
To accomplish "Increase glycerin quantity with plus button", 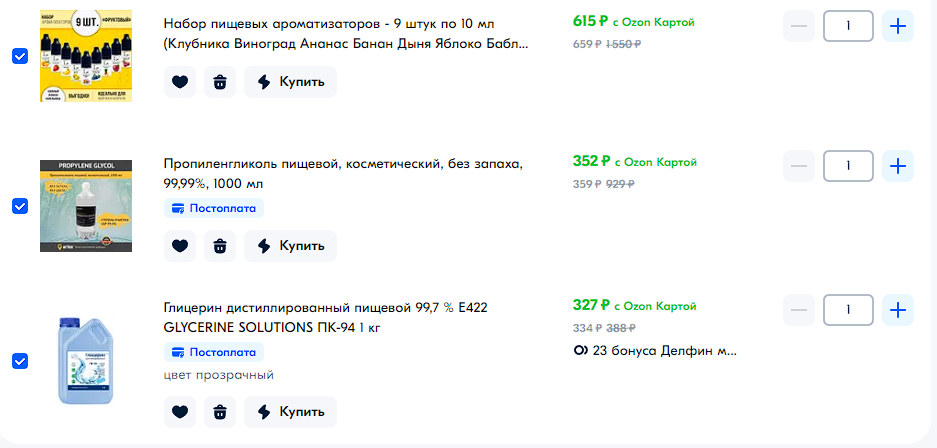I will tap(898, 310).
